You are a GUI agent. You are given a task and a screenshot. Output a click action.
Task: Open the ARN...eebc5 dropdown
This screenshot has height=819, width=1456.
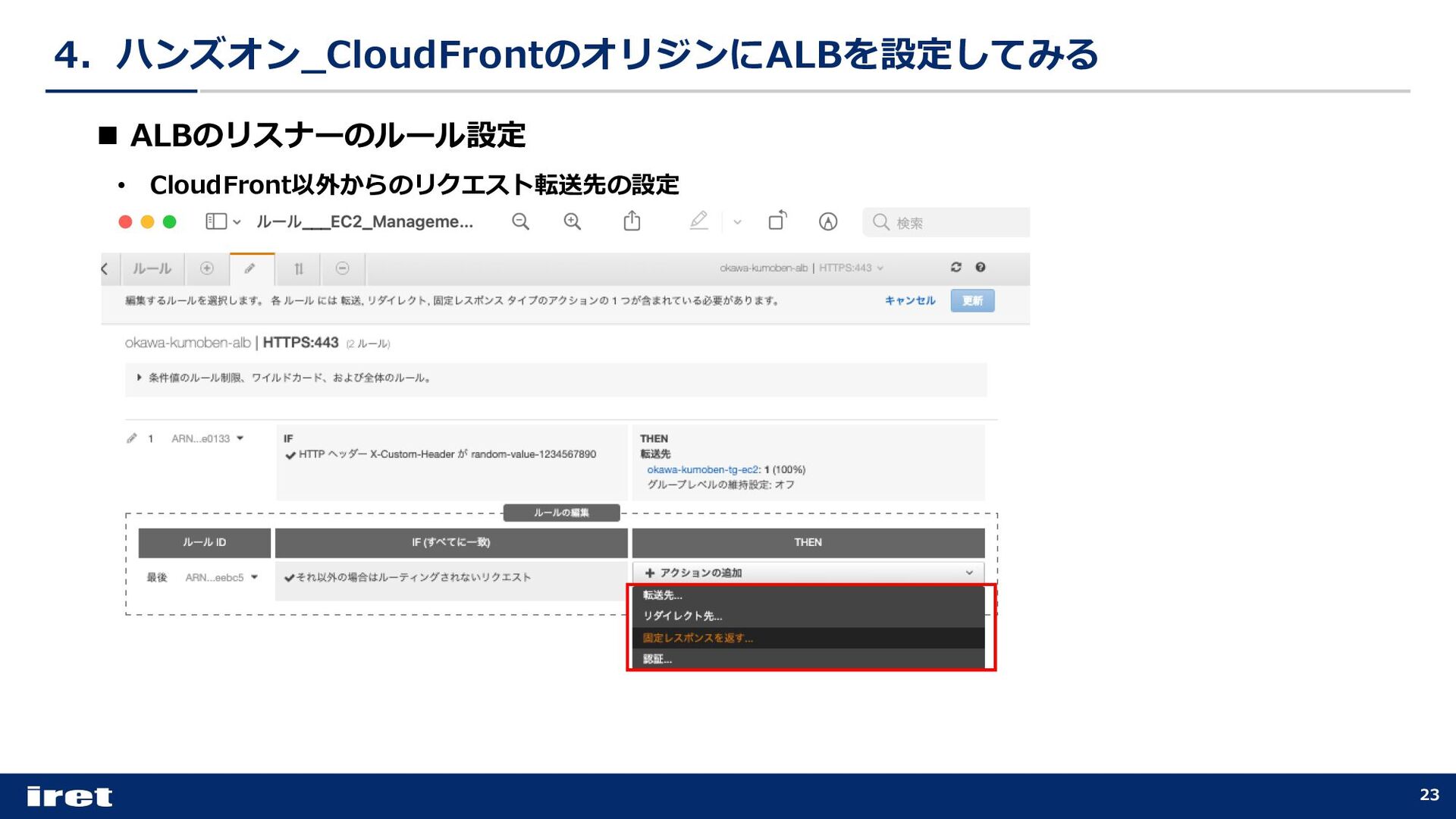pos(222,578)
